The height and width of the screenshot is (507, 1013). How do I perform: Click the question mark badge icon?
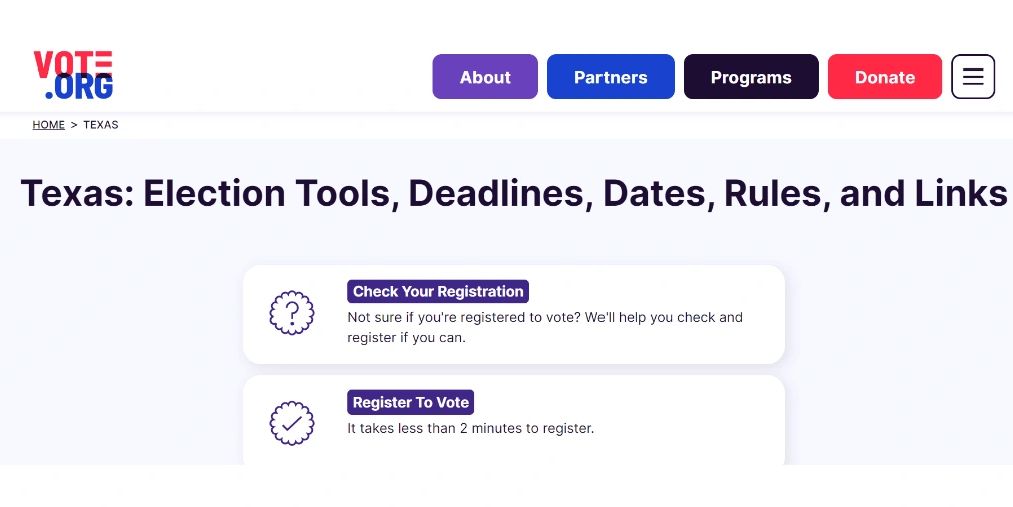(292, 313)
